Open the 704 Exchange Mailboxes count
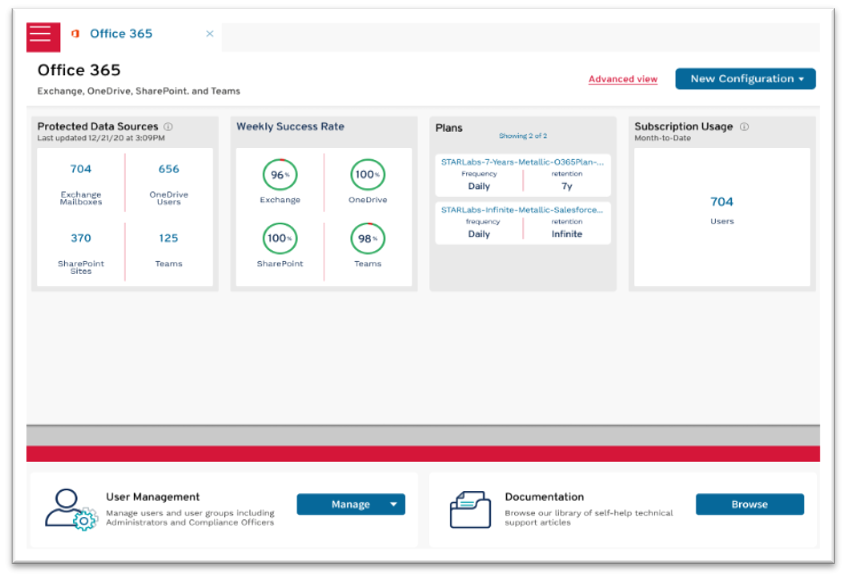This screenshot has width=847, height=579. point(80,169)
